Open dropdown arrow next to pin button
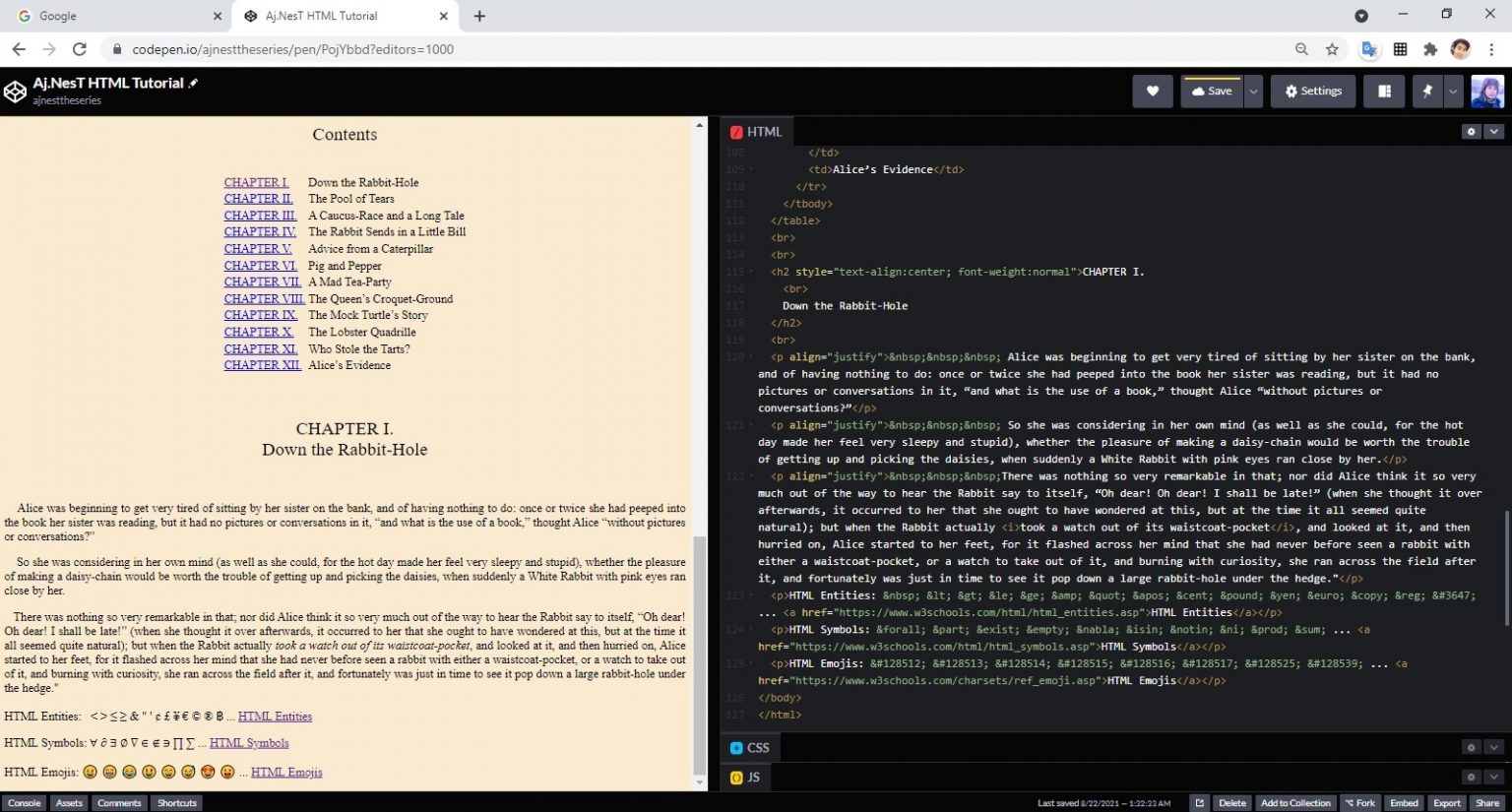 pos(1453,92)
